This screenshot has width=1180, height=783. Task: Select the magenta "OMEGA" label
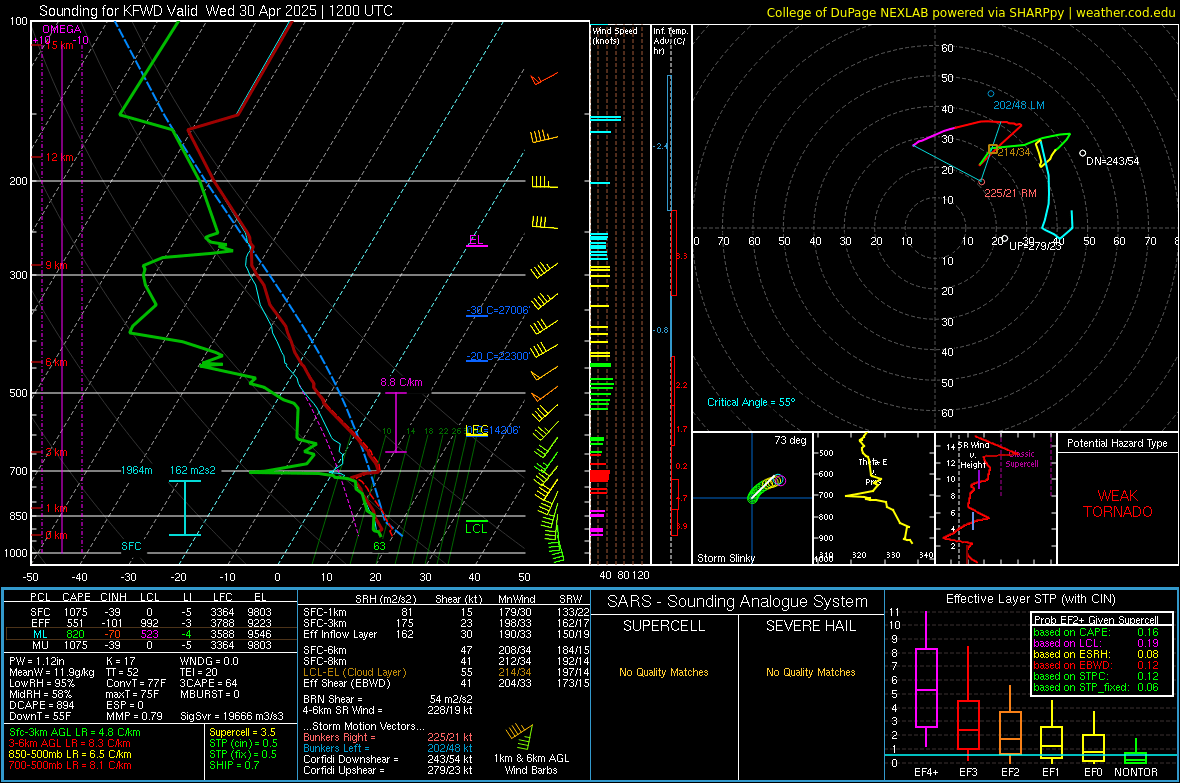pyautogui.click(x=62, y=29)
